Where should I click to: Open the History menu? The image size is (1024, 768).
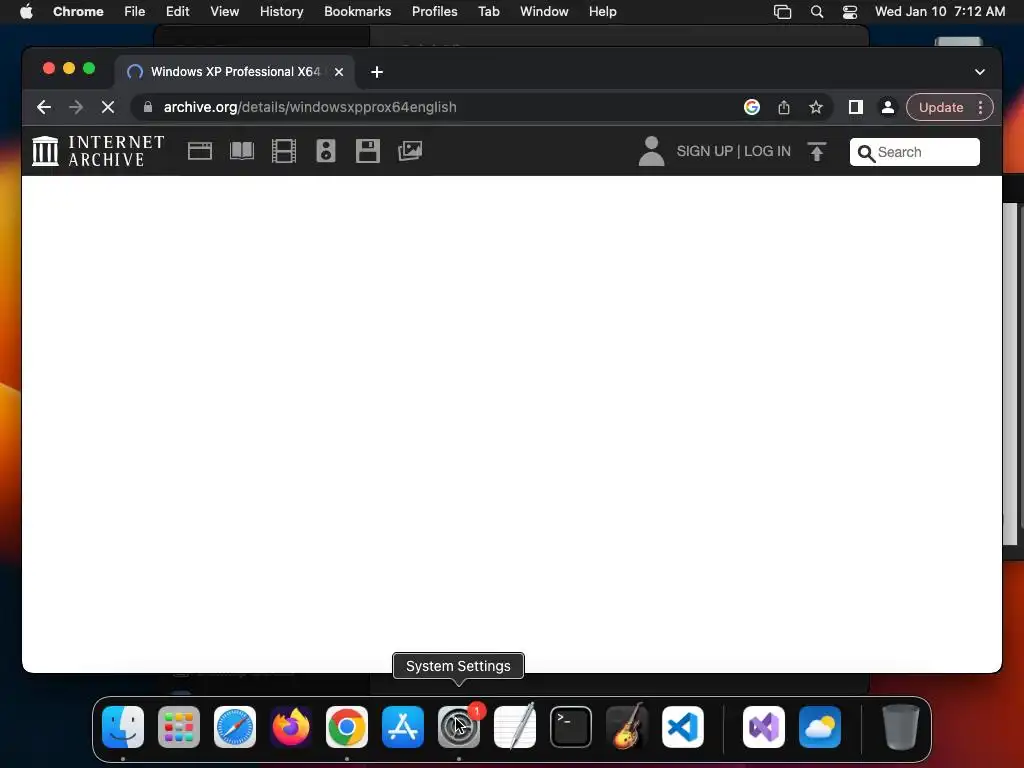pyautogui.click(x=281, y=12)
